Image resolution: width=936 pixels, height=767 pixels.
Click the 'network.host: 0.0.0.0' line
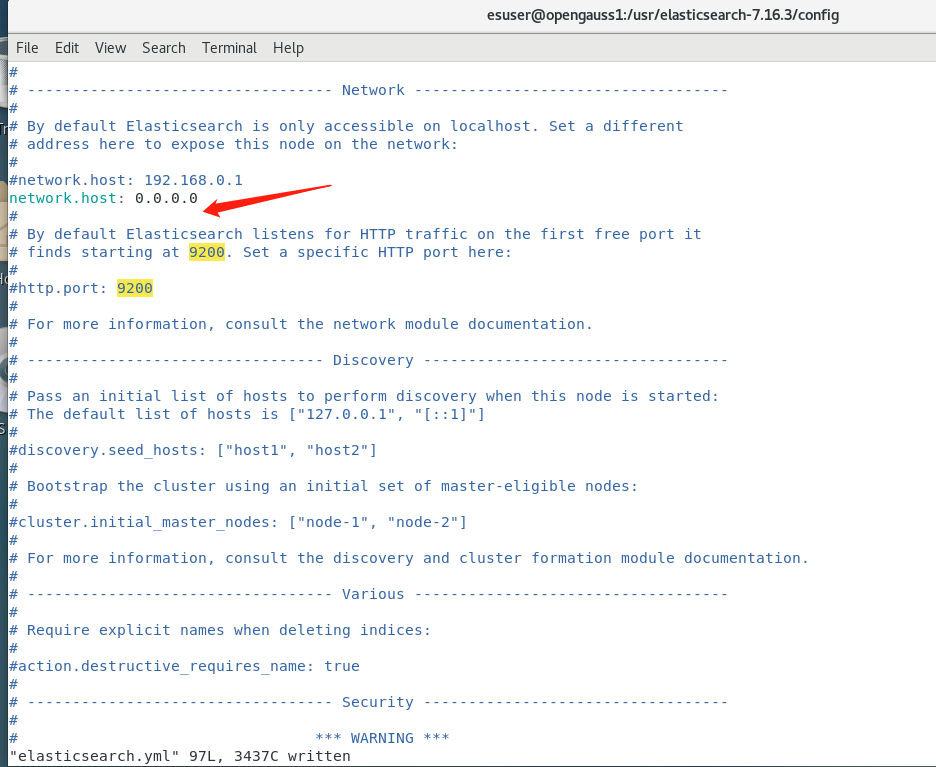[x=103, y=198]
